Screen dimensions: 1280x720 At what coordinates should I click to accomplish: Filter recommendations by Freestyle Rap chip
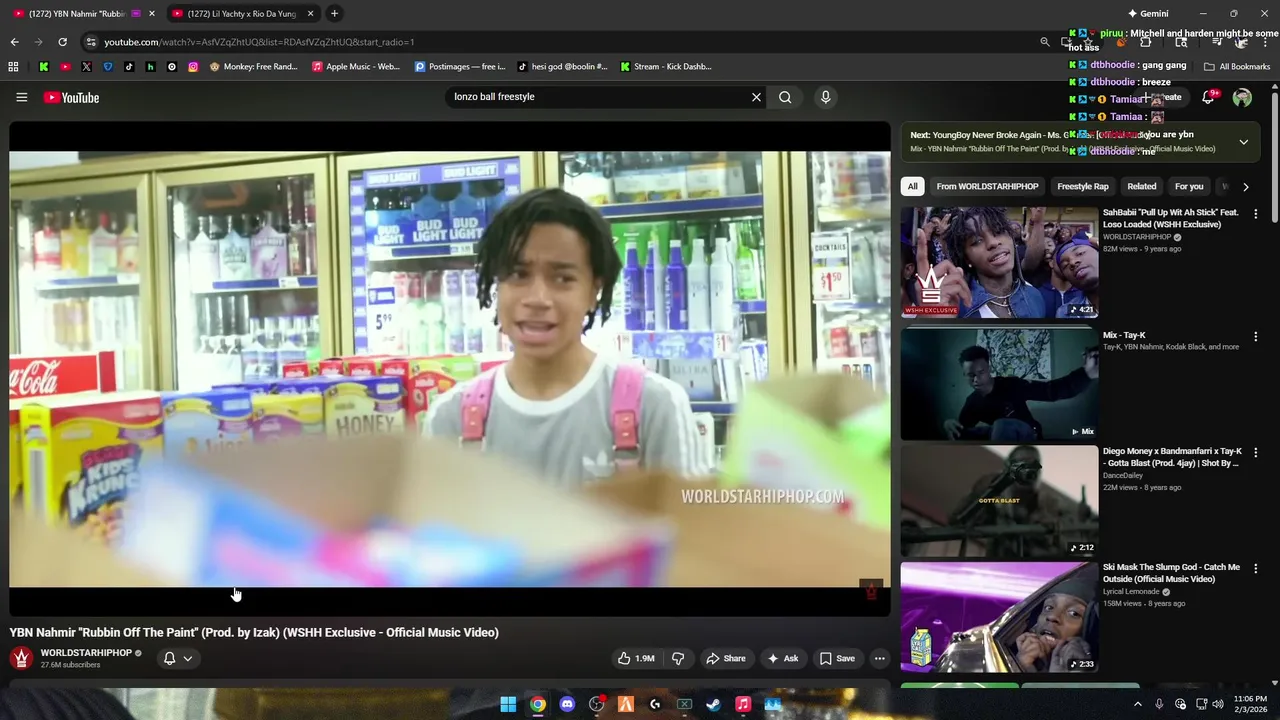click(x=1083, y=186)
